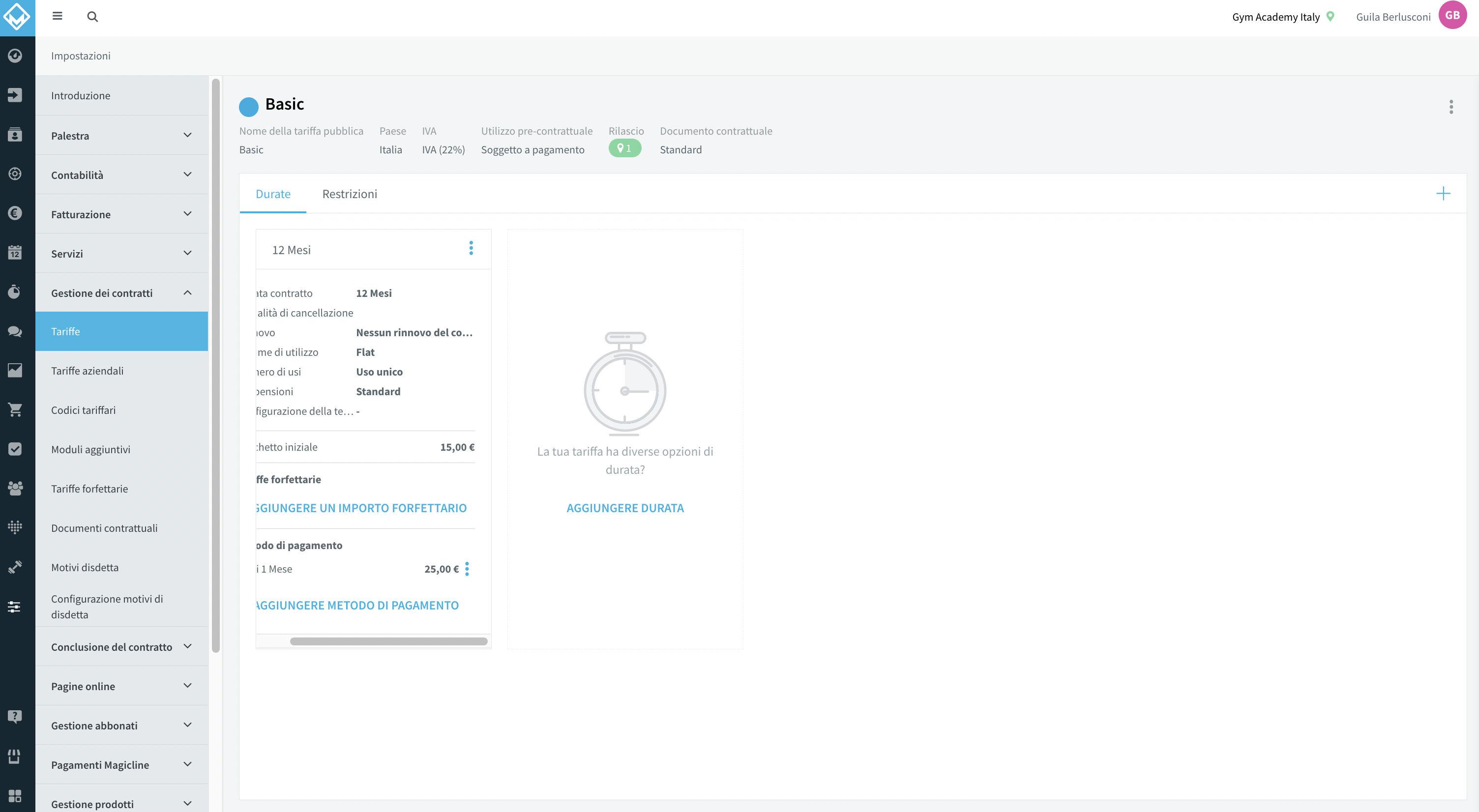Screen dimensions: 1479x812
Task: Click the search magnifier icon
Action: coord(92,17)
